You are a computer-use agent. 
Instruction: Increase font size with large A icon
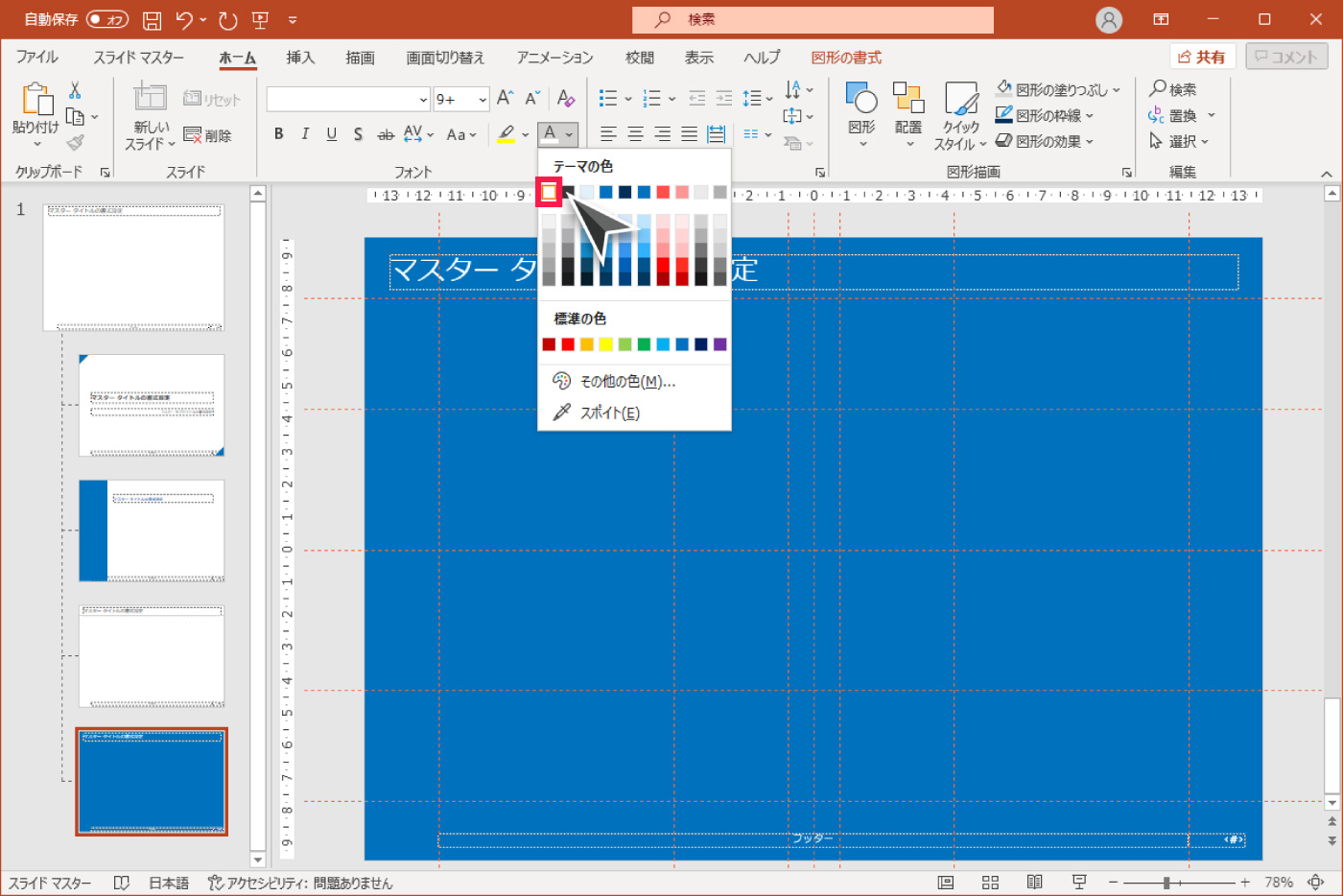tap(506, 98)
